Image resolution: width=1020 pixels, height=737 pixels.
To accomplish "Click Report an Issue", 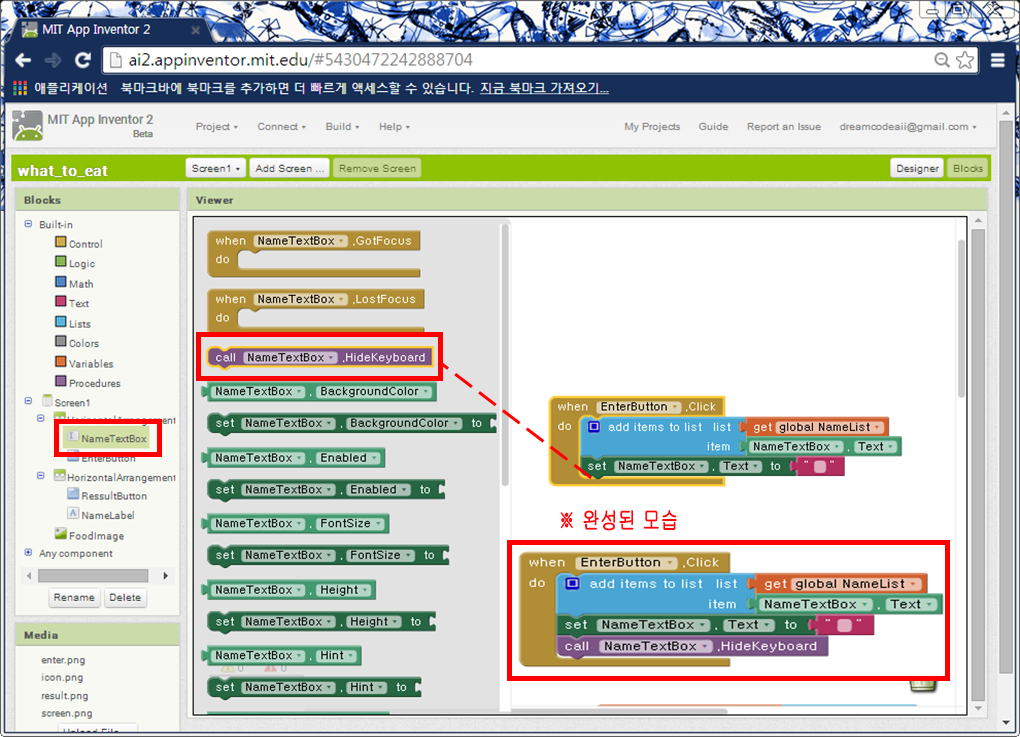I will coord(783,127).
